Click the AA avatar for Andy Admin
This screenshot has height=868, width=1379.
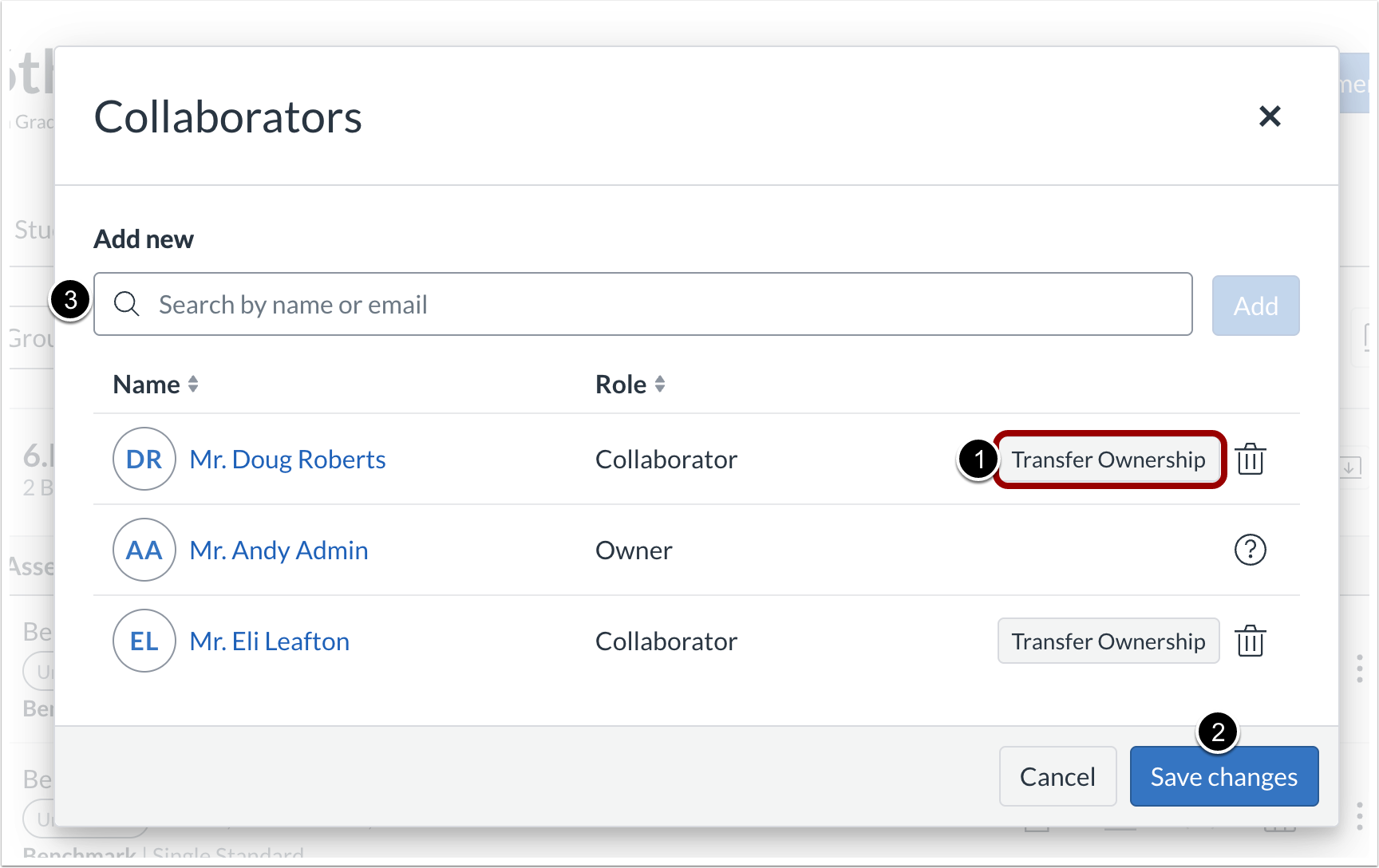144,550
